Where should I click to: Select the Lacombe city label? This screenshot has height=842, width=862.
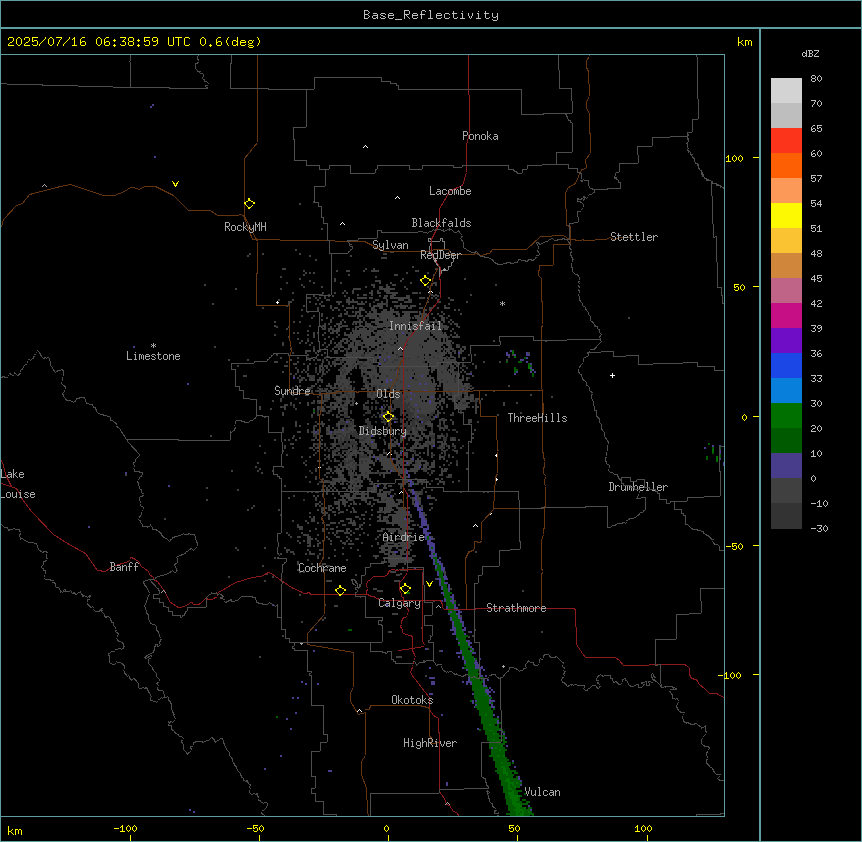[x=450, y=191]
